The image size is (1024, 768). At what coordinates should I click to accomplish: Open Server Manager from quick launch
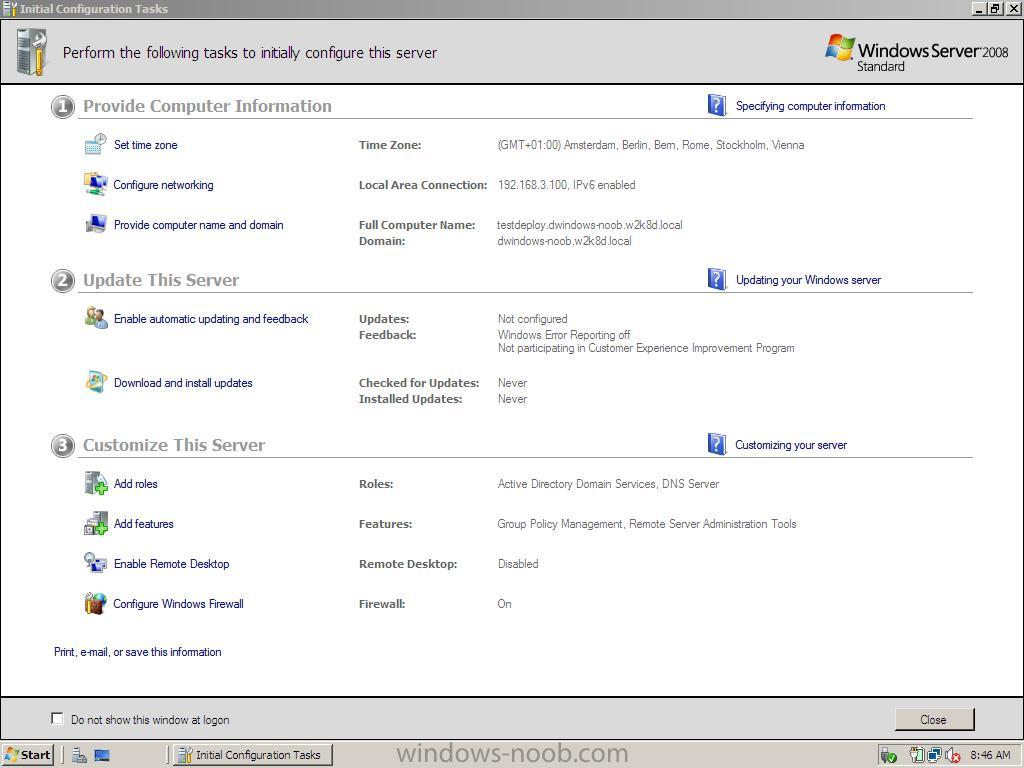pyautogui.click(x=80, y=755)
